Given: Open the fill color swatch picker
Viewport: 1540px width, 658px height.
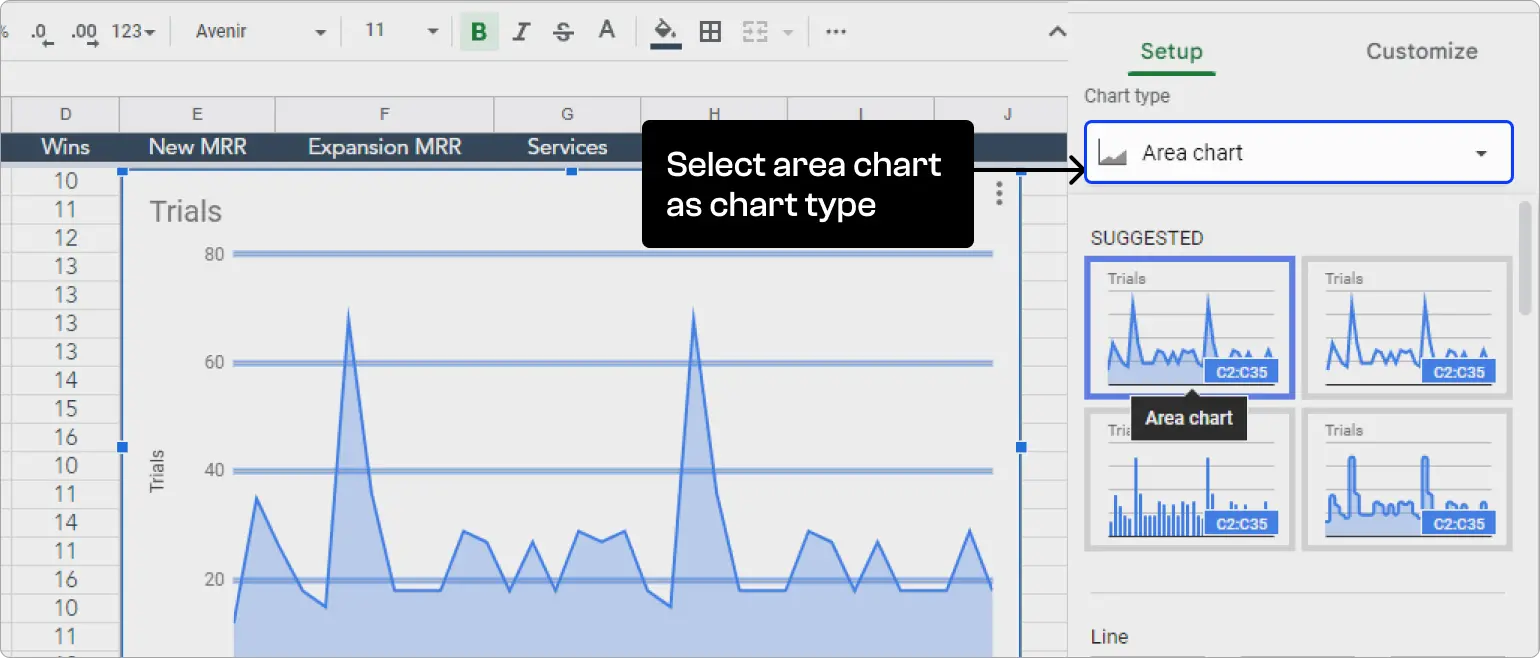Looking at the screenshot, I should pos(664,31).
